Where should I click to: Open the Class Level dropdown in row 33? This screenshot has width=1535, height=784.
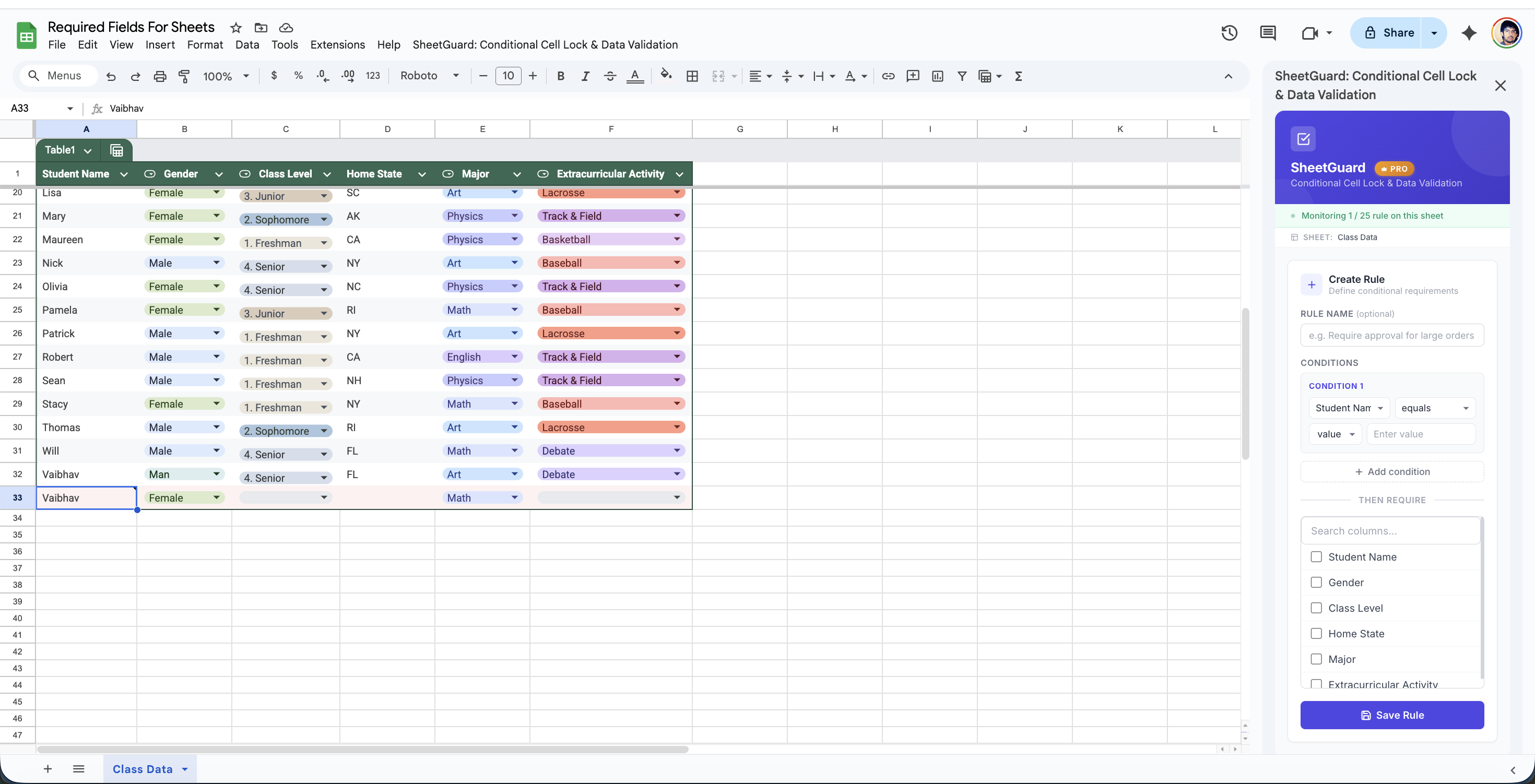click(324, 497)
